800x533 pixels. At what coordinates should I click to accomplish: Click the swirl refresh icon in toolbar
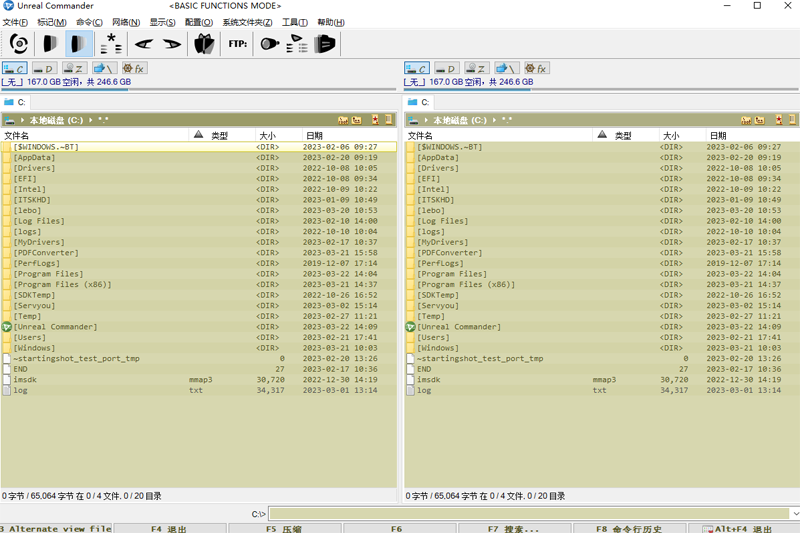(x=19, y=44)
